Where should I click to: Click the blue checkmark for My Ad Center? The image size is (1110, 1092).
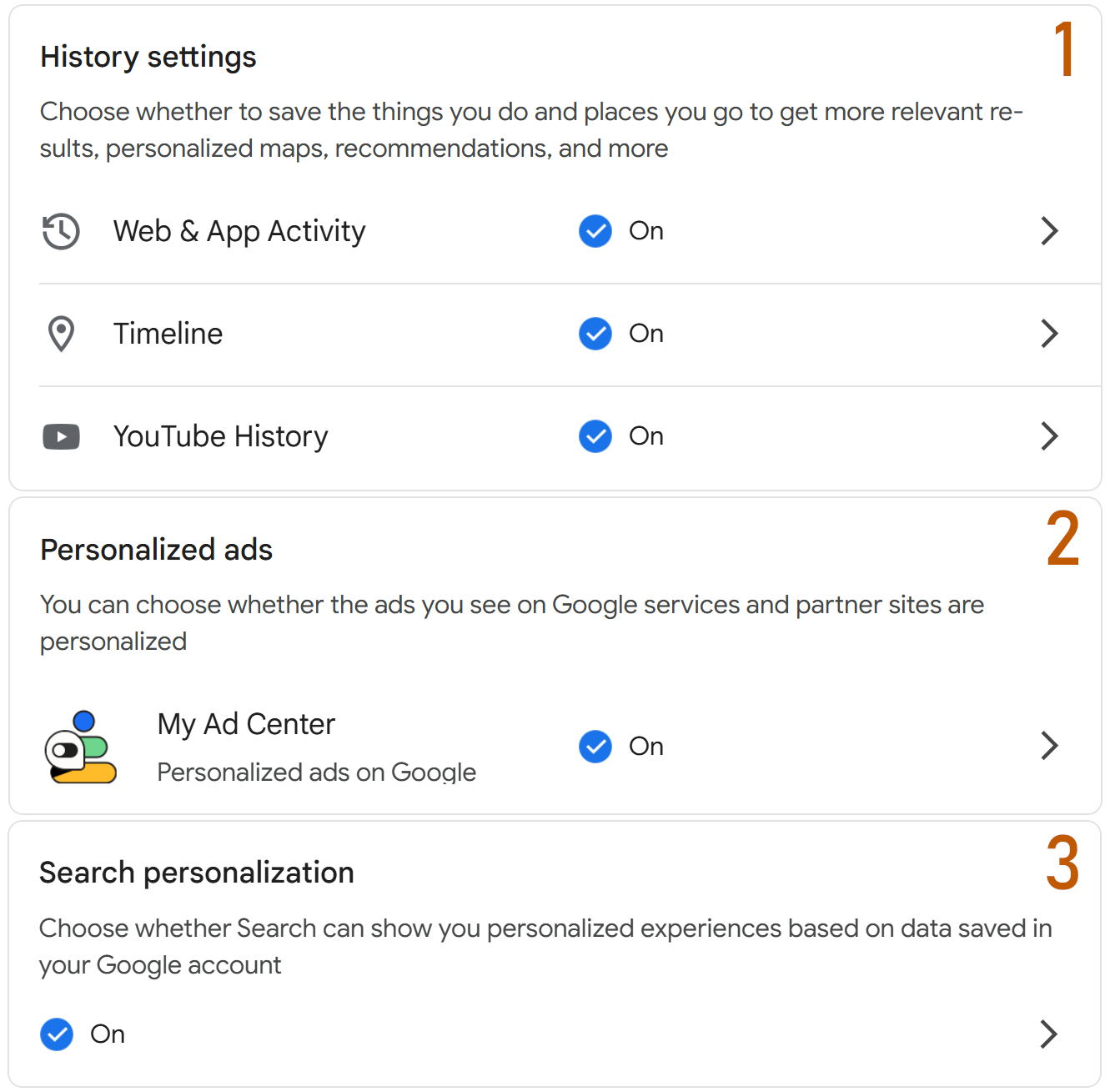(x=595, y=747)
